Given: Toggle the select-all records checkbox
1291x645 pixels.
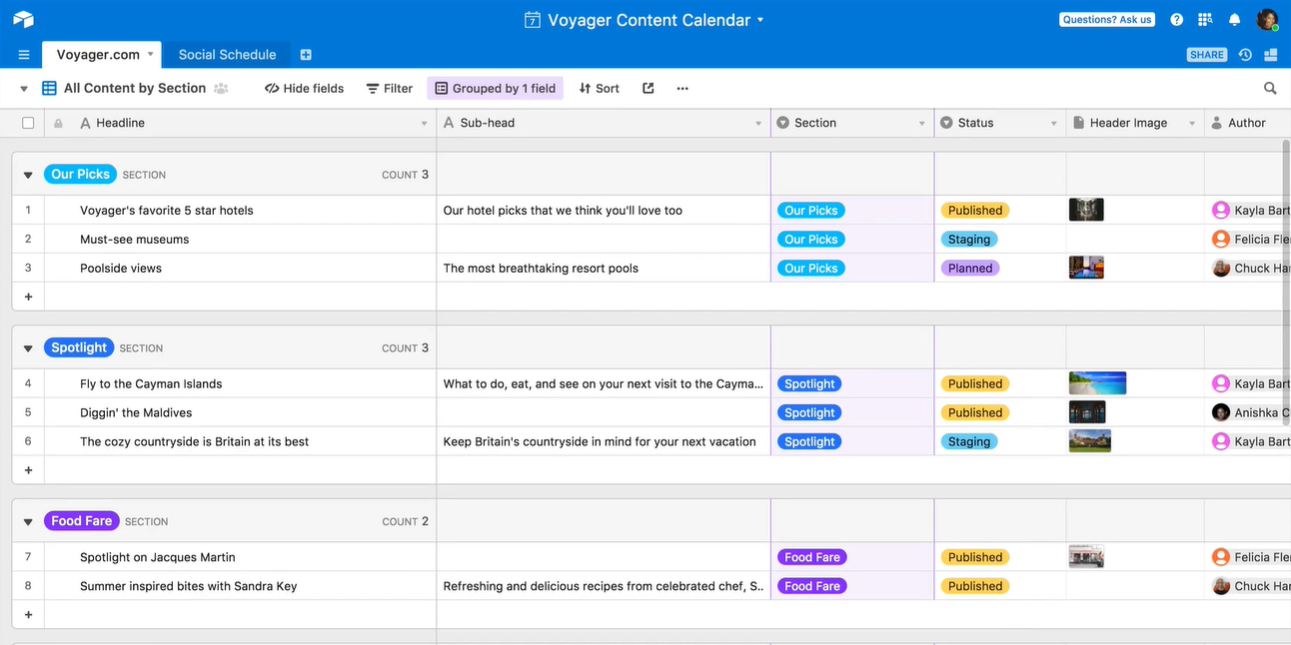Looking at the screenshot, I should (27, 122).
